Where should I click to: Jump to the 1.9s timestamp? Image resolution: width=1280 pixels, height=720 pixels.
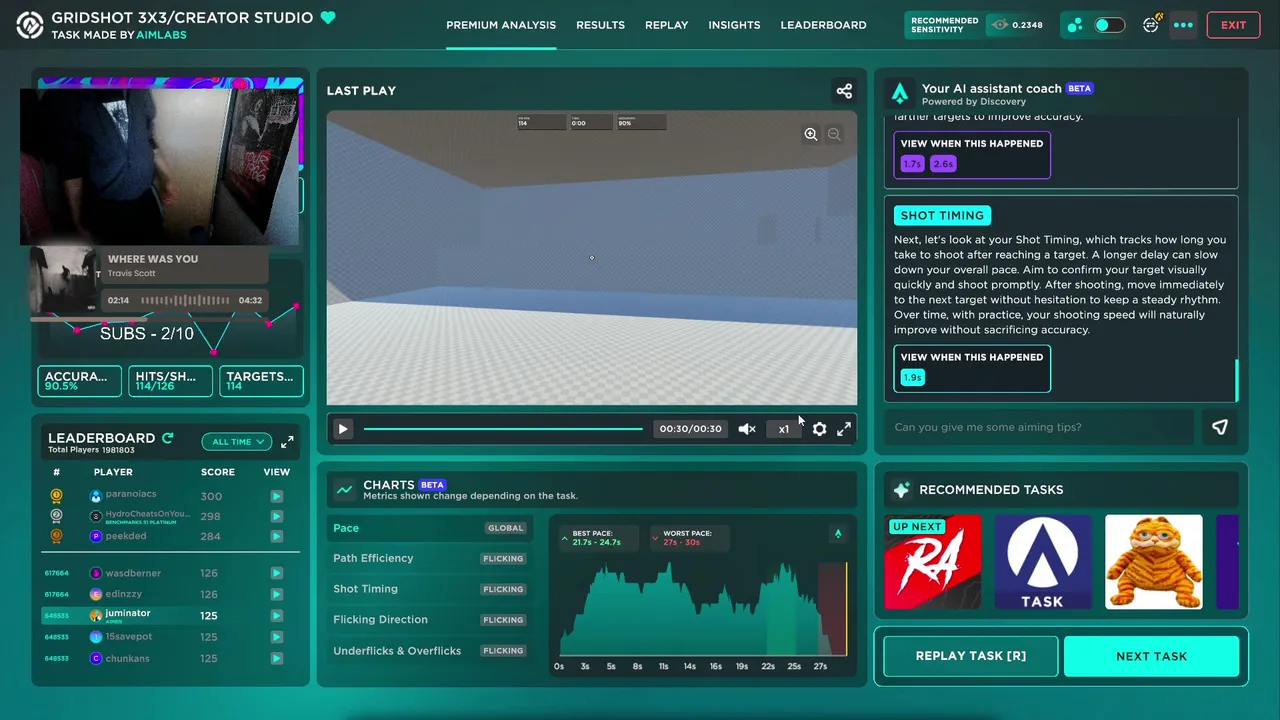click(912, 377)
